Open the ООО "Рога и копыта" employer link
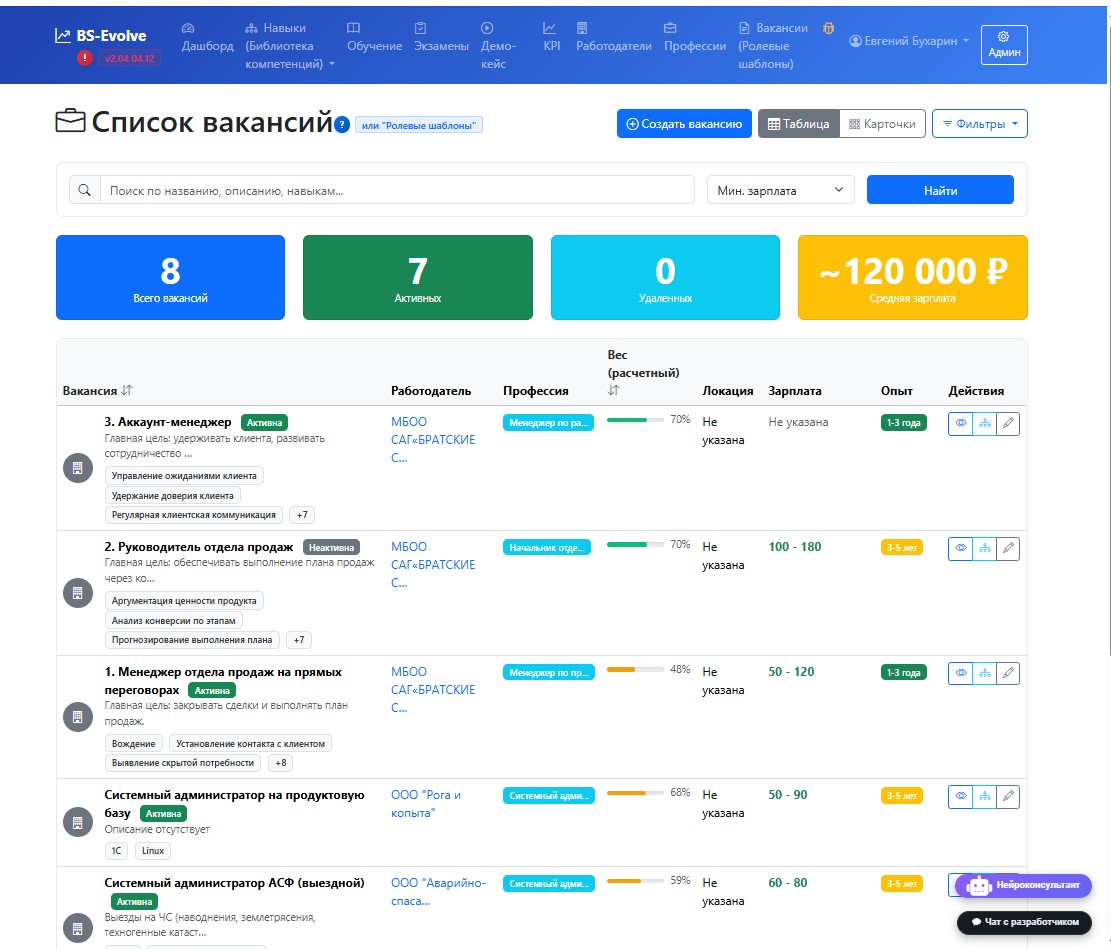This screenshot has height=949, width=1111. pyautogui.click(x=426, y=804)
